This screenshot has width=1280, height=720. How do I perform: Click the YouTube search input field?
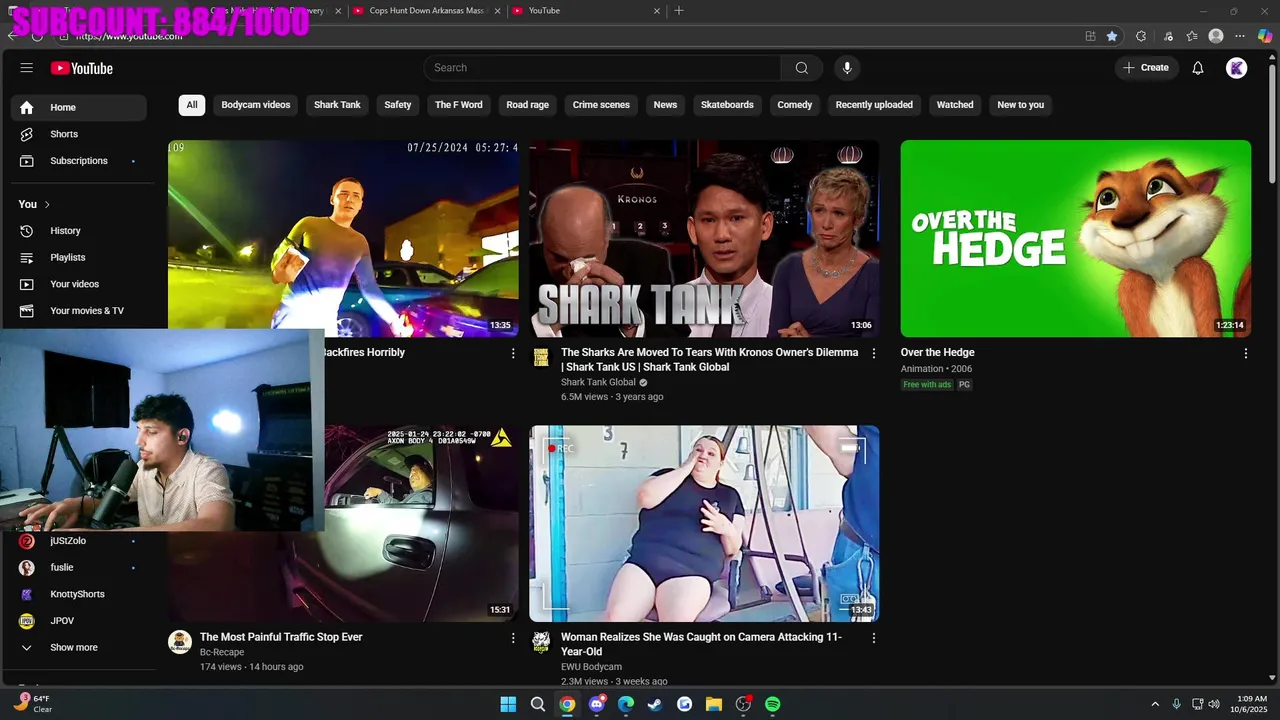tap(602, 68)
